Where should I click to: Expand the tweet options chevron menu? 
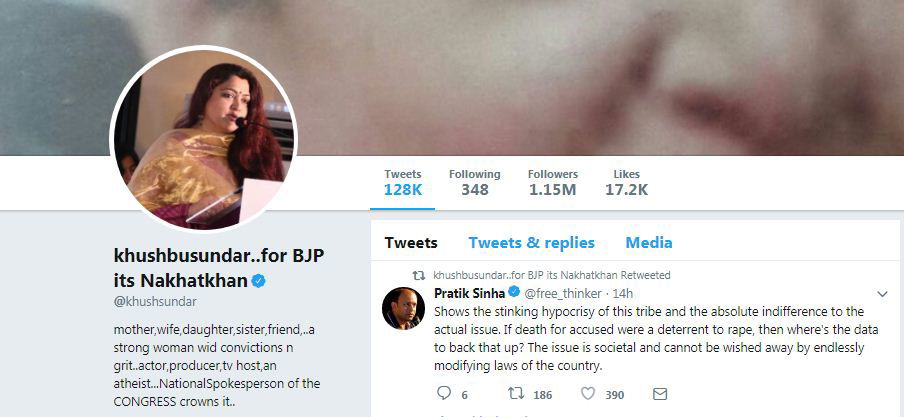882,294
